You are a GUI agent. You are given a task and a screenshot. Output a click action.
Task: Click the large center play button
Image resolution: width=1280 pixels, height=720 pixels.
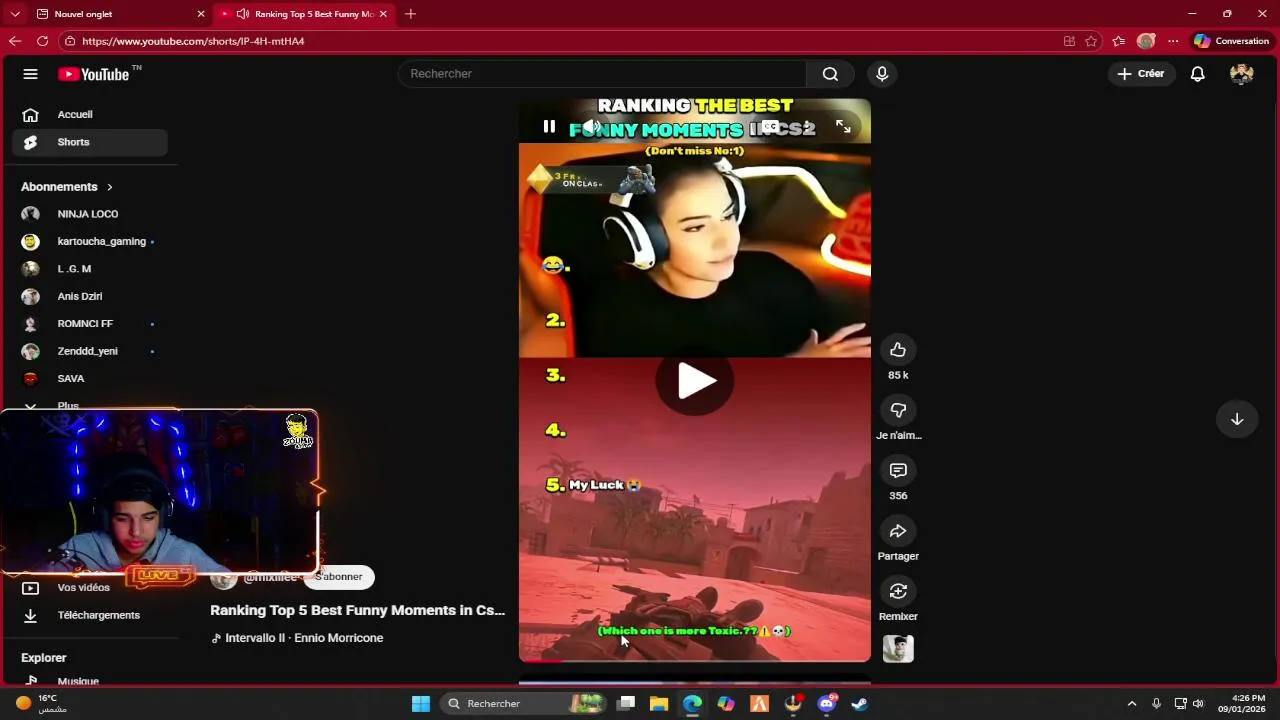point(695,381)
